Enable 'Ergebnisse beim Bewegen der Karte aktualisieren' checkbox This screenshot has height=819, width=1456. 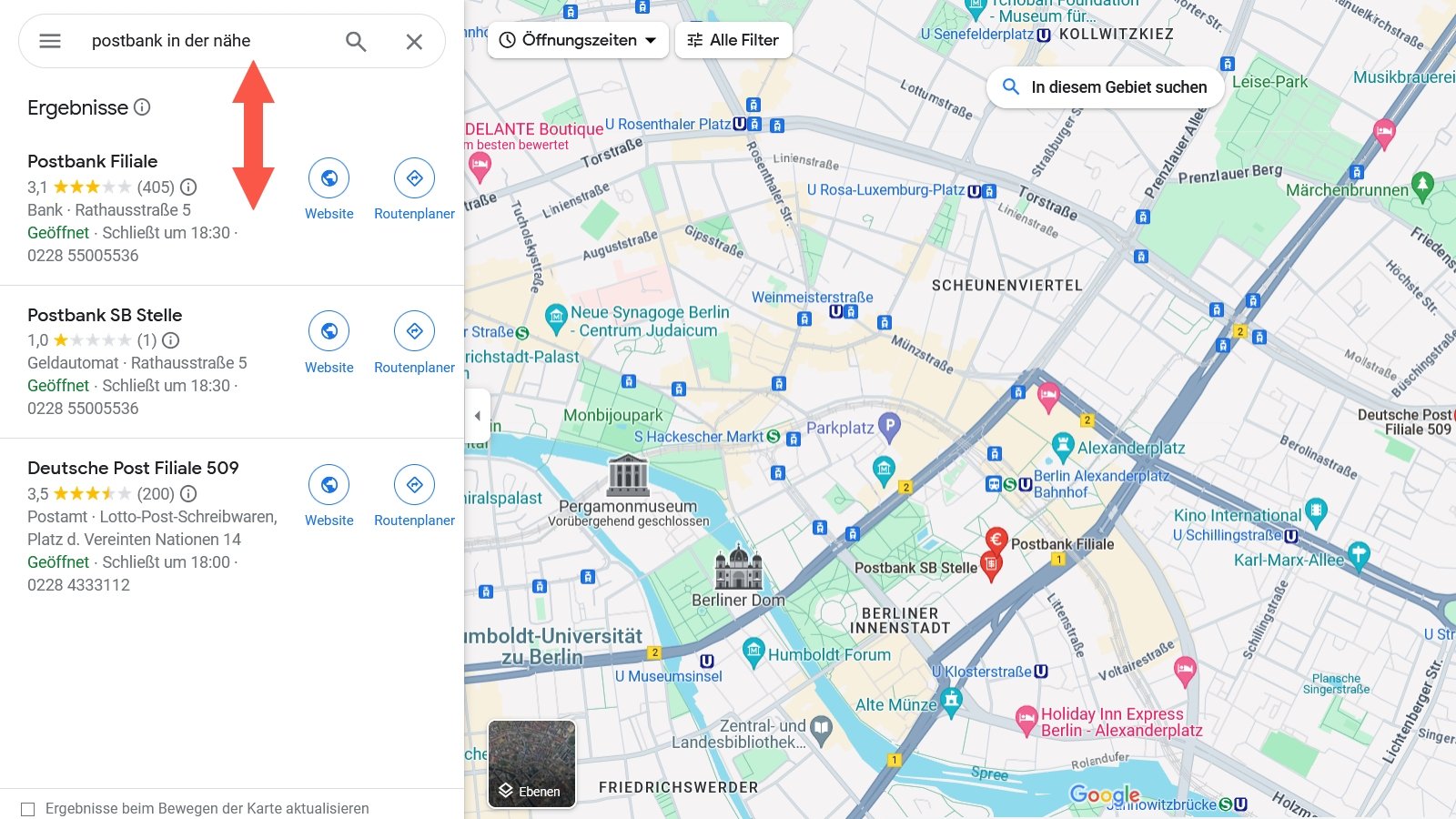coord(28,809)
